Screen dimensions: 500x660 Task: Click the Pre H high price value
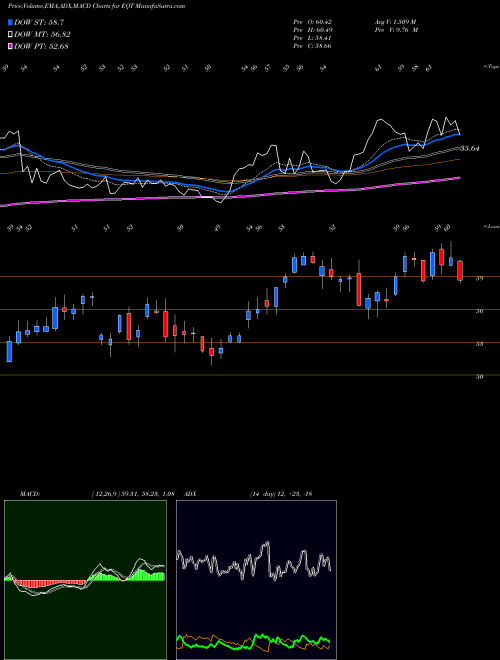314,30
